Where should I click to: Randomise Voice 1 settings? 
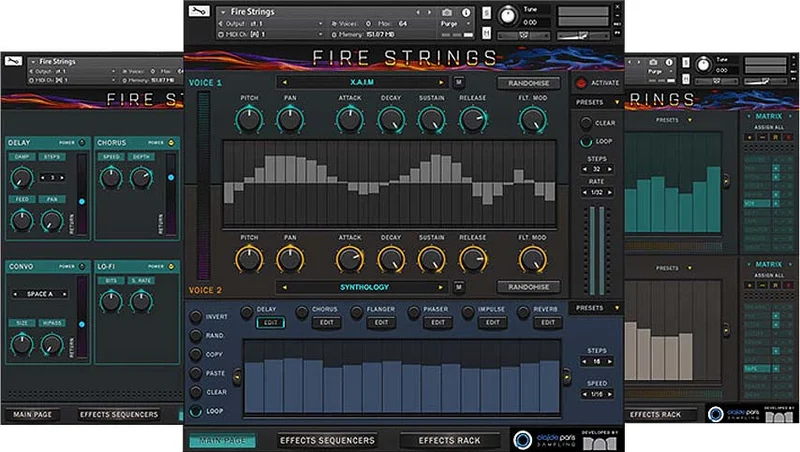click(529, 83)
